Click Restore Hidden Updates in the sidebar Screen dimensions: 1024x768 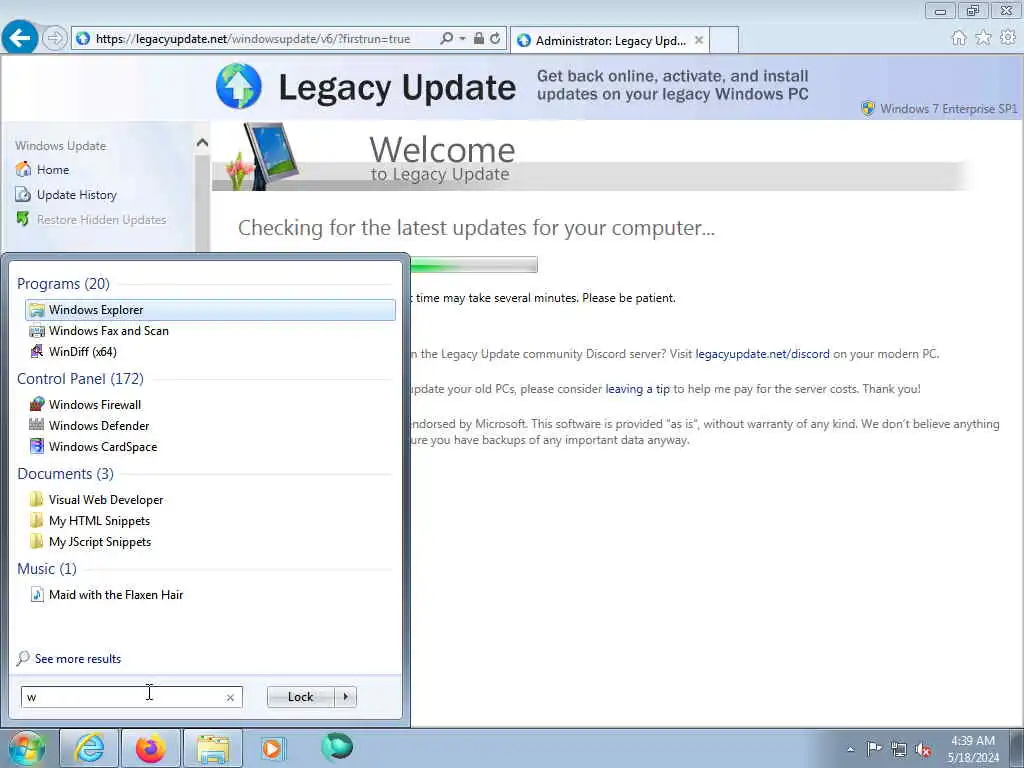tap(101, 219)
